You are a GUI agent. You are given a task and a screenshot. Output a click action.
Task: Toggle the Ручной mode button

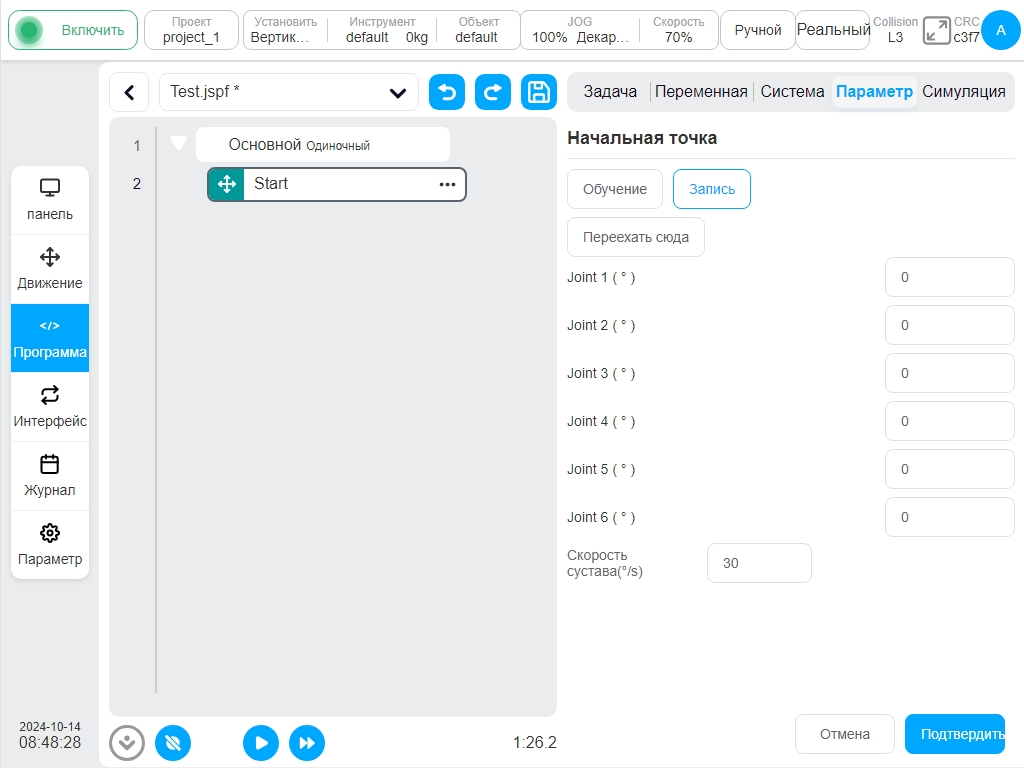click(758, 30)
